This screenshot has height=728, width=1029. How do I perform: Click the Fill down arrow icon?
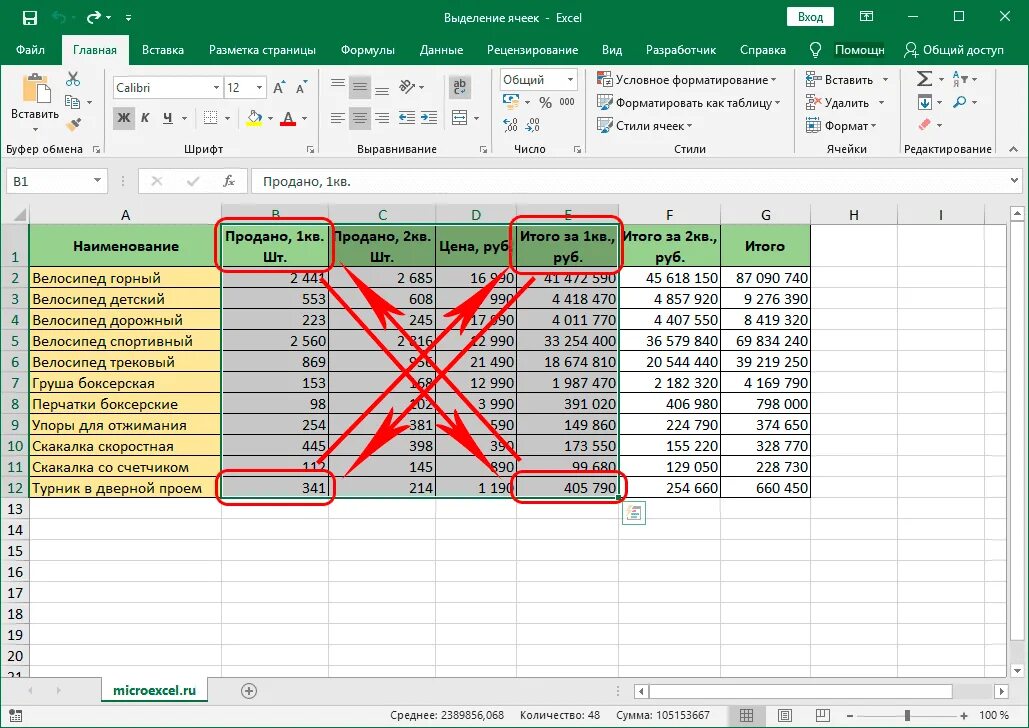925,102
